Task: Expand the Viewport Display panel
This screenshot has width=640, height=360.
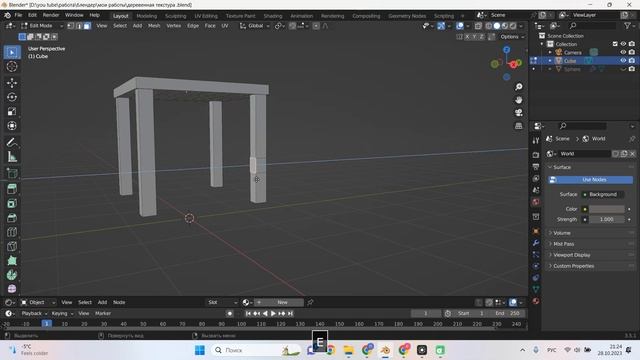Action: (571, 255)
